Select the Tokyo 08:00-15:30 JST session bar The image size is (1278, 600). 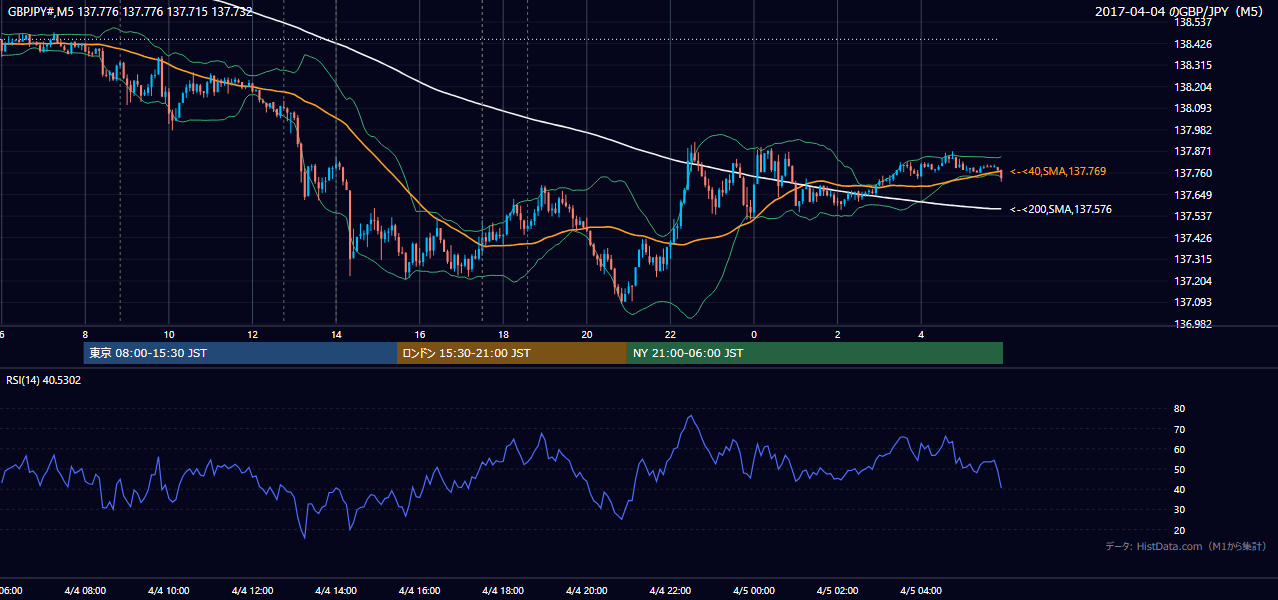(240, 353)
